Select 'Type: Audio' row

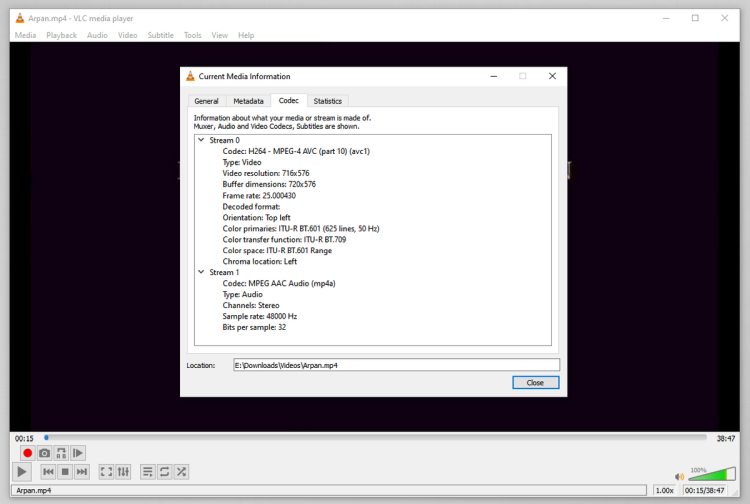point(243,294)
